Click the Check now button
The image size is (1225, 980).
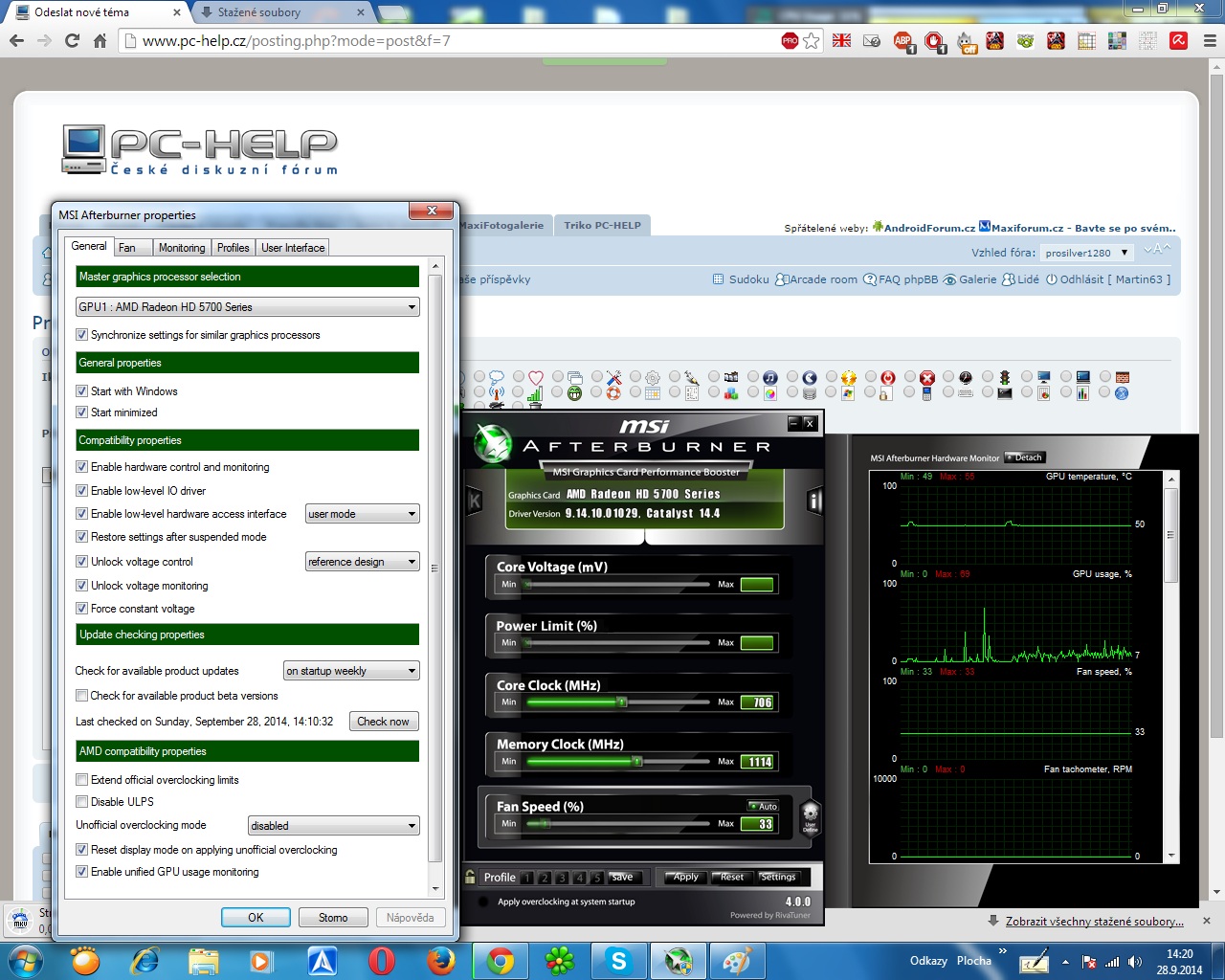click(383, 722)
